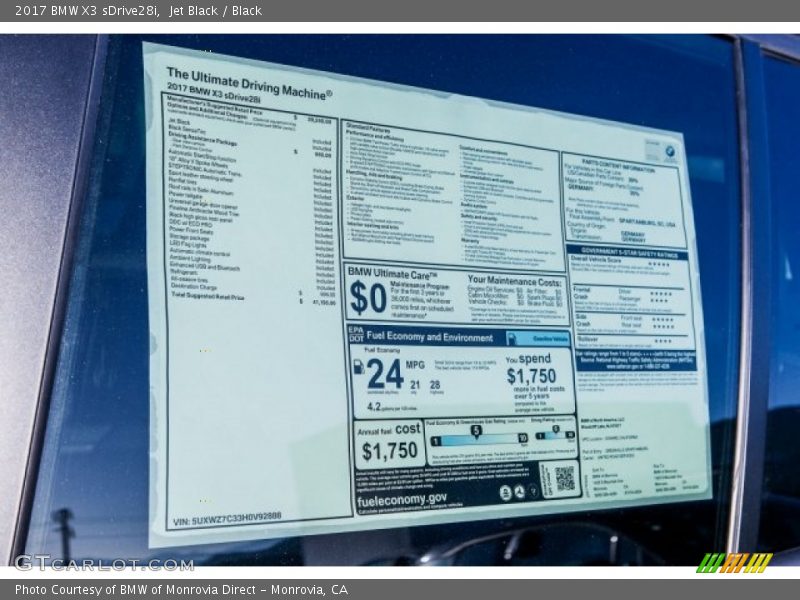Click the BMW roundel logo on the sticker
The width and height of the screenshot is (800, 600).
670,152
